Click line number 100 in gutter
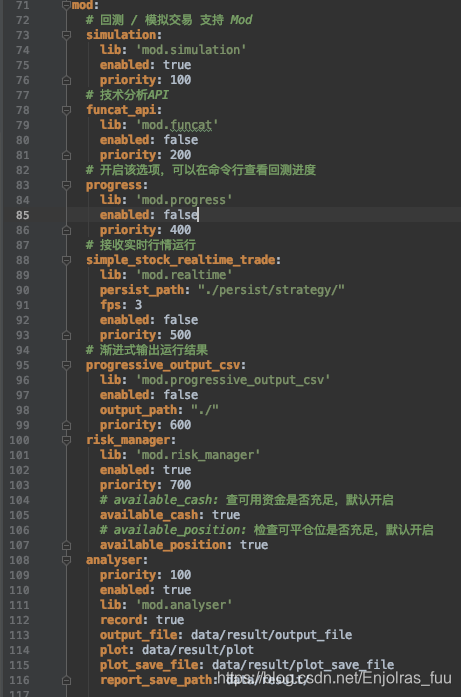The width and height of the screenshot is (461, 697). coord(19,440)
